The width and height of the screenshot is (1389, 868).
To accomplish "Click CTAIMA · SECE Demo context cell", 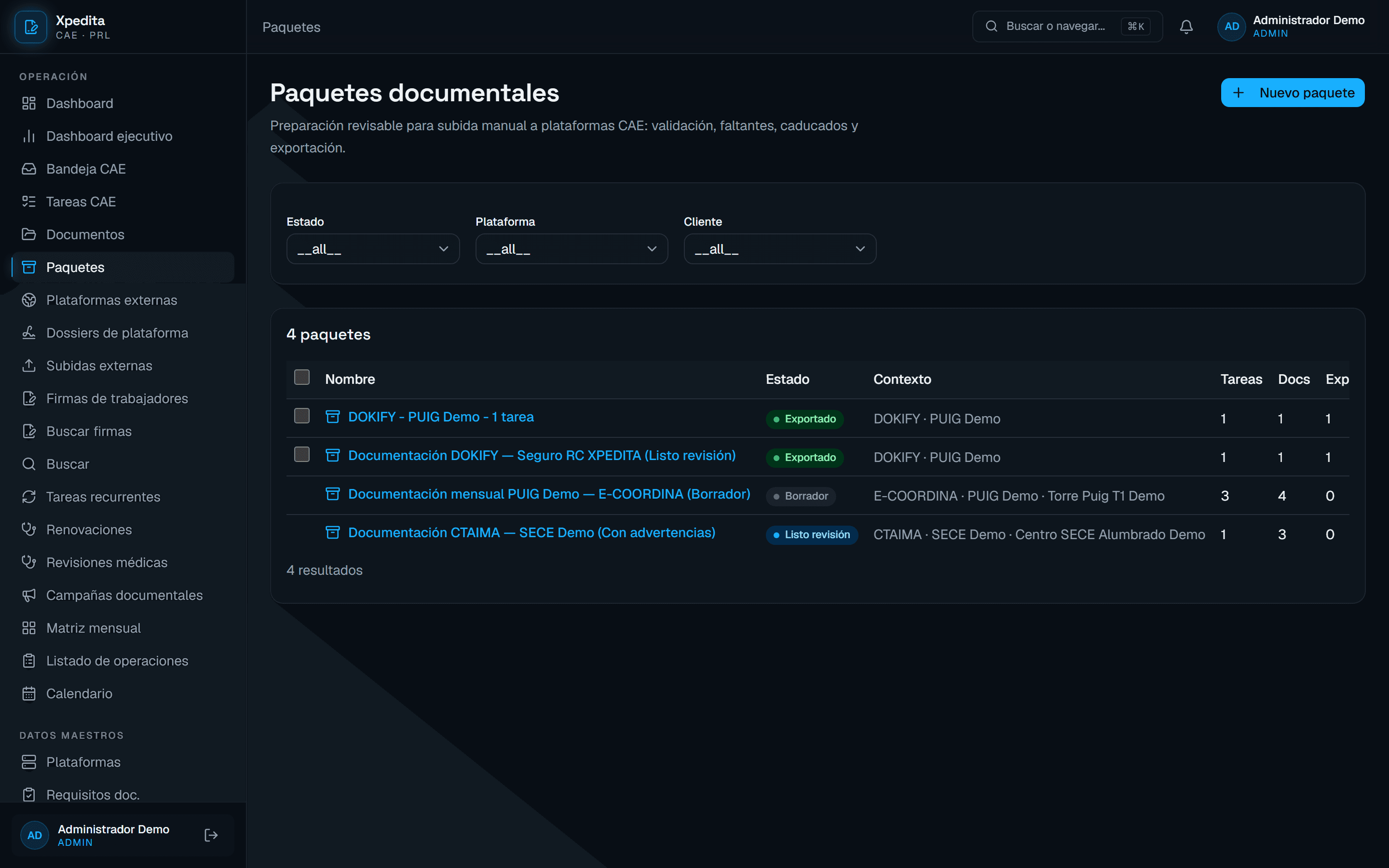I will point(1039,534).
